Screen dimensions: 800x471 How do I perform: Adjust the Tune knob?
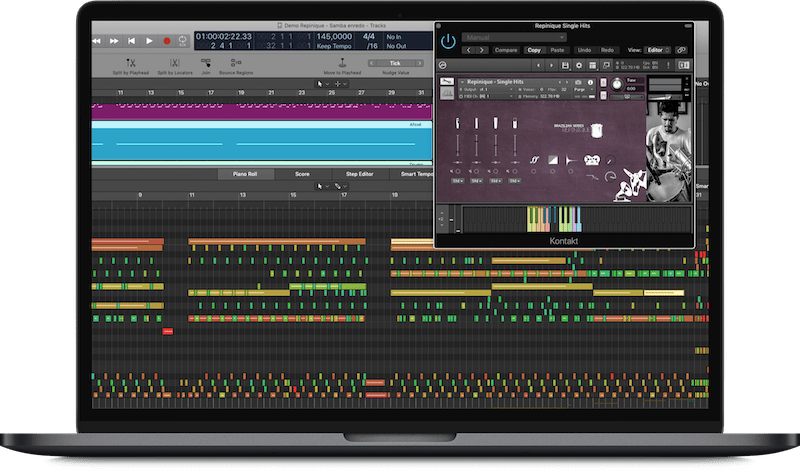click(617, 84)
